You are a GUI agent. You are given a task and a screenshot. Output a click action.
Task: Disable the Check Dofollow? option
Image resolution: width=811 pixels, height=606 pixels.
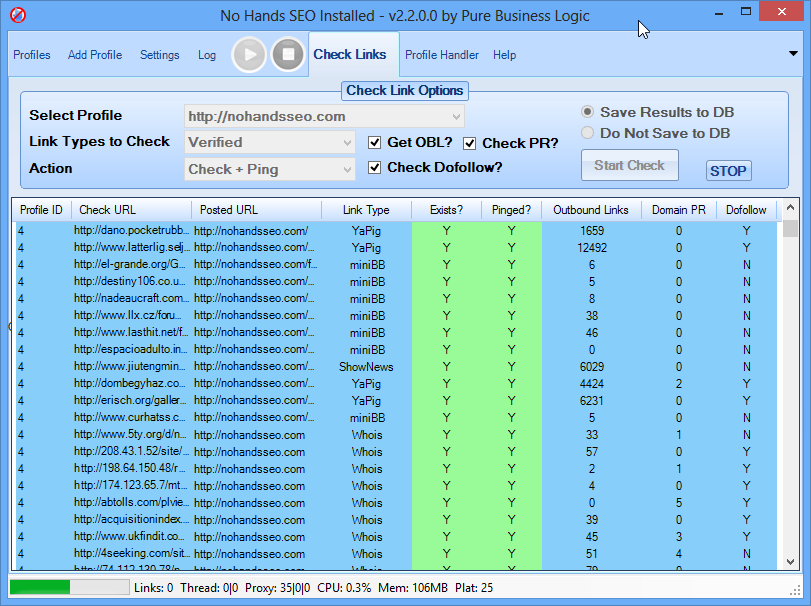375,168
